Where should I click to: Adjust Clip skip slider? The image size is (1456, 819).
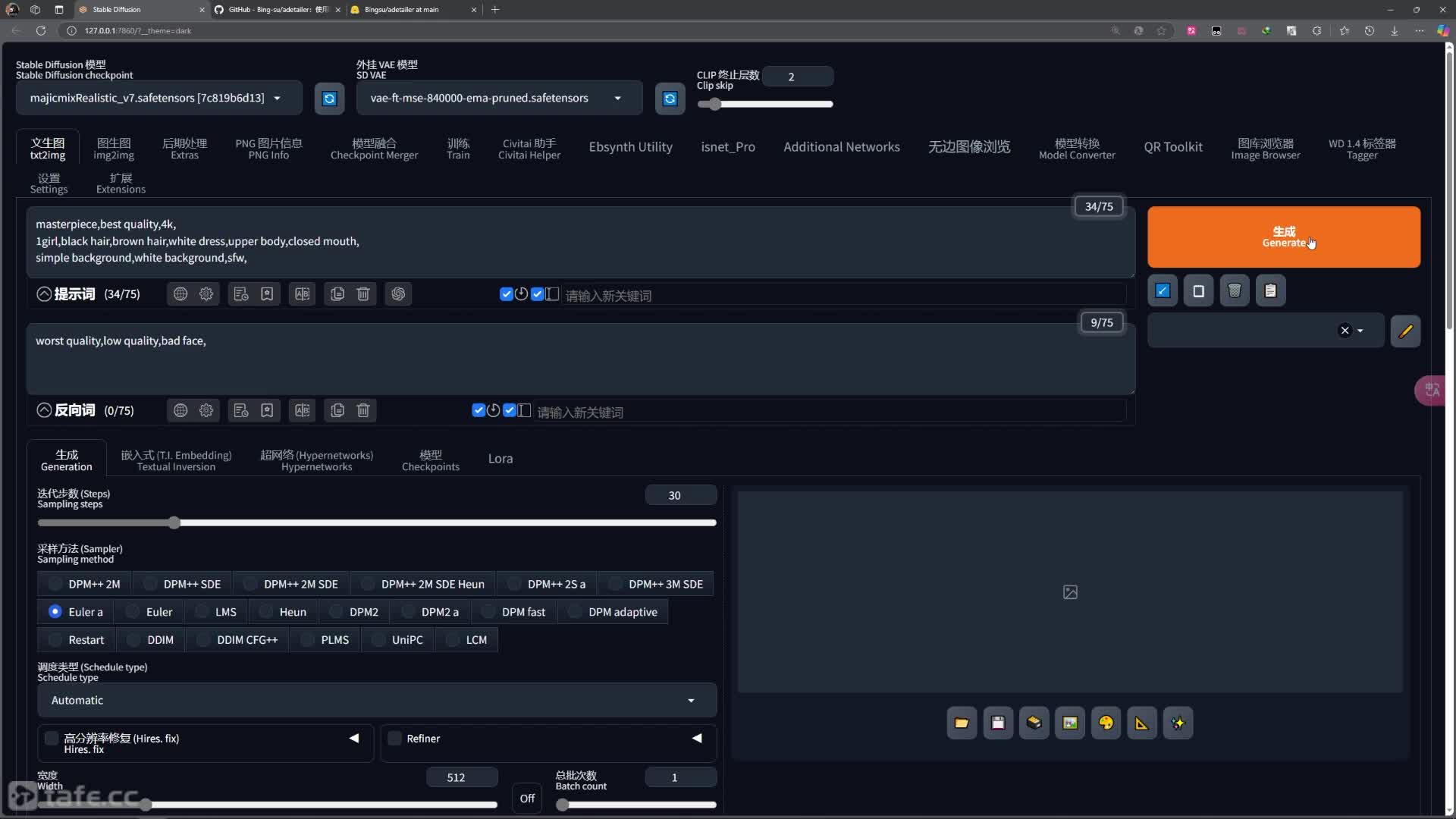pos(765,104)
